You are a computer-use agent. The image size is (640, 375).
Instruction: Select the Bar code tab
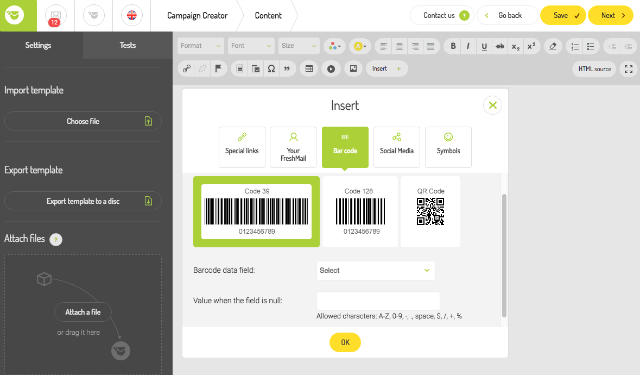click(x=345, y=147)
